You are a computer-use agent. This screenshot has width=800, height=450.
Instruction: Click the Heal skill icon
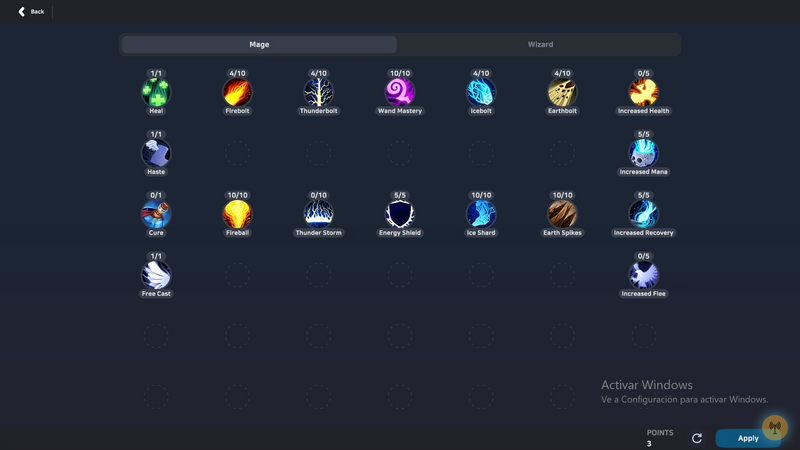coord(156,93)
